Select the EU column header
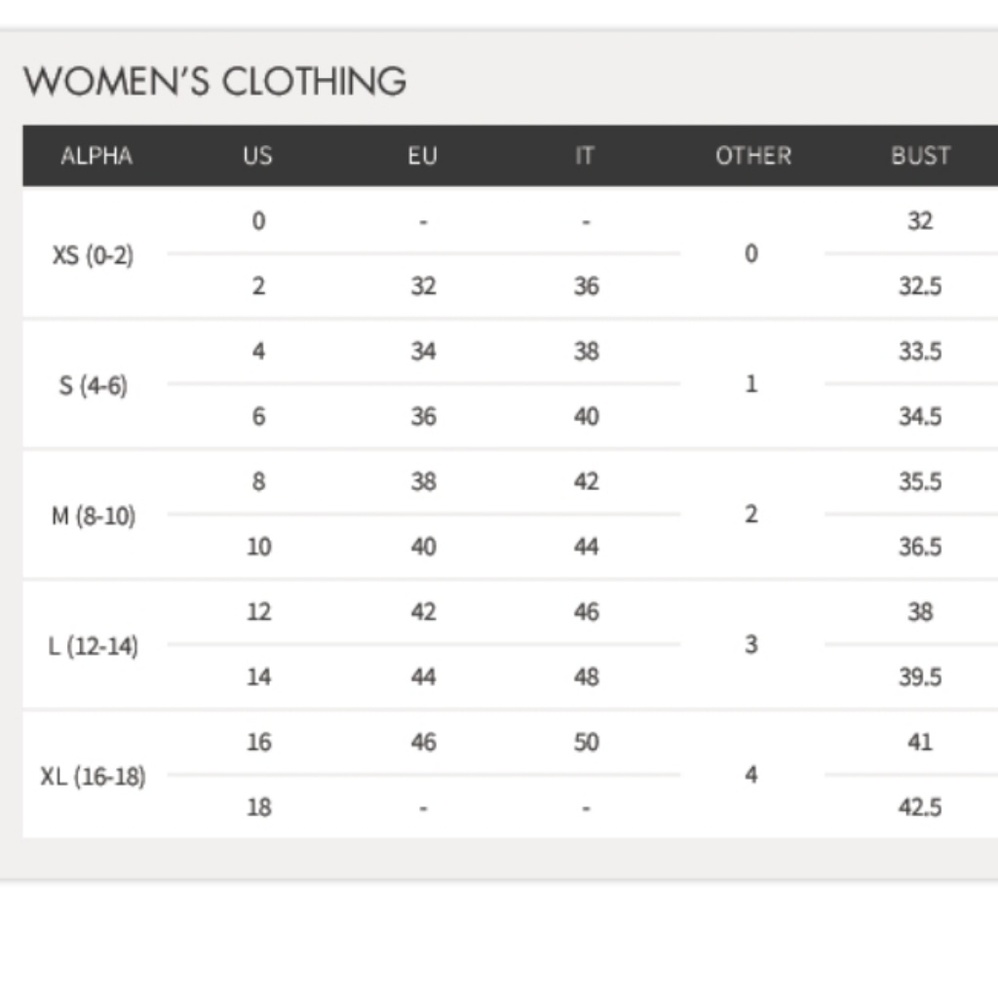This screenshot has width=998, height=1000. 423,156
